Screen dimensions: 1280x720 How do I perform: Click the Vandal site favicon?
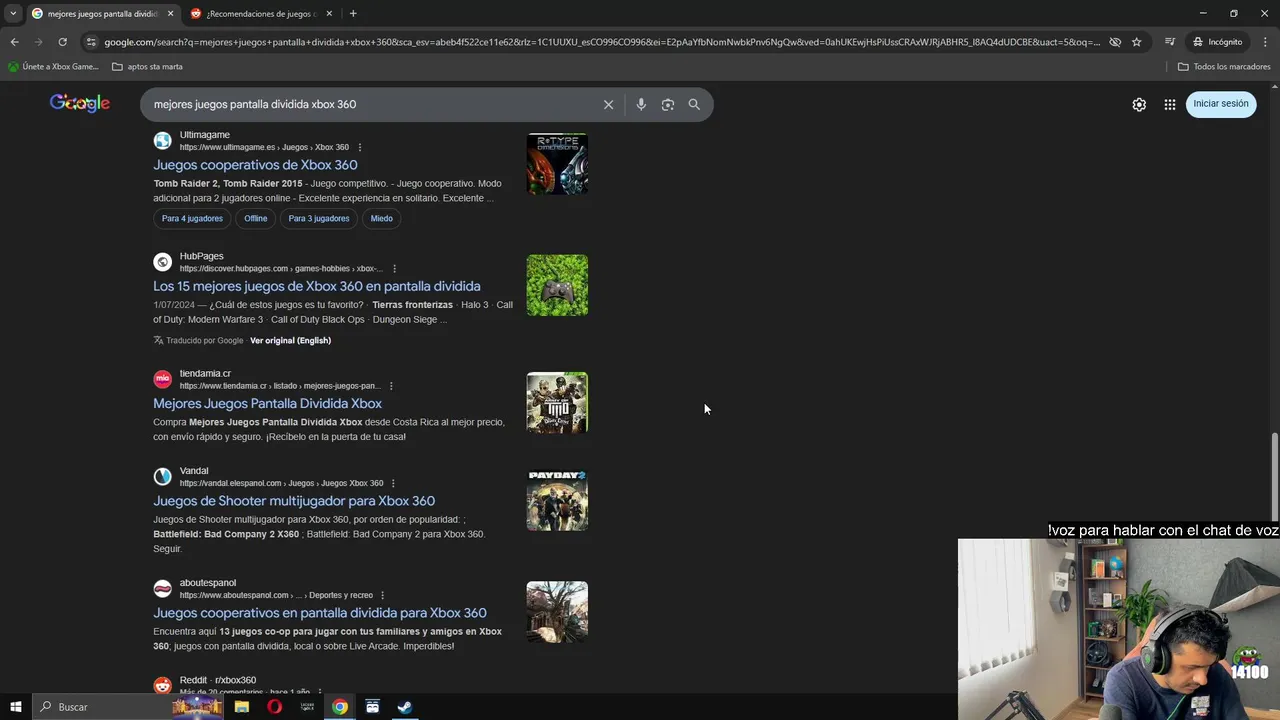(x=162, y=476)
